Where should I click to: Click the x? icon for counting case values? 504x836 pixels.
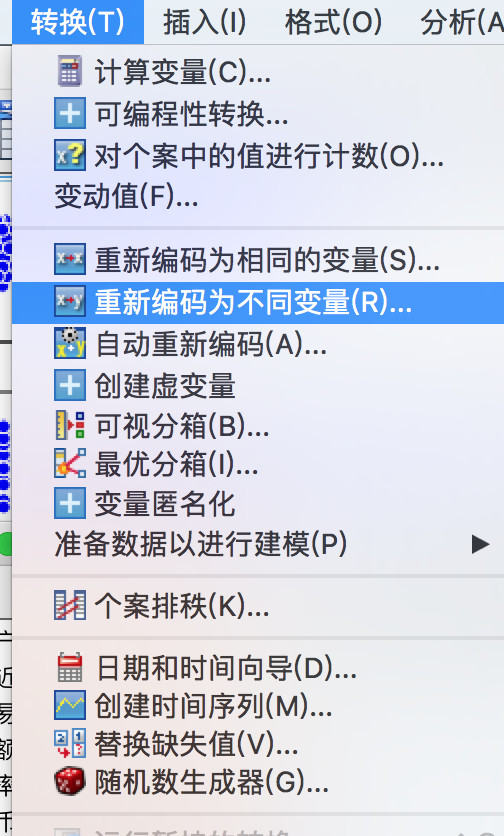pos(69,156)
